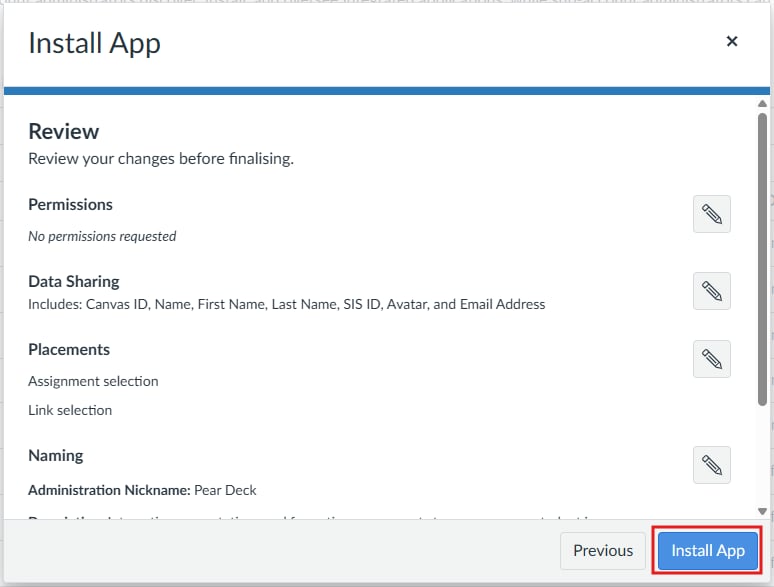Click the 'Link selection' placement text
Screen dimensions: 774x587
(x=70, y=410)
